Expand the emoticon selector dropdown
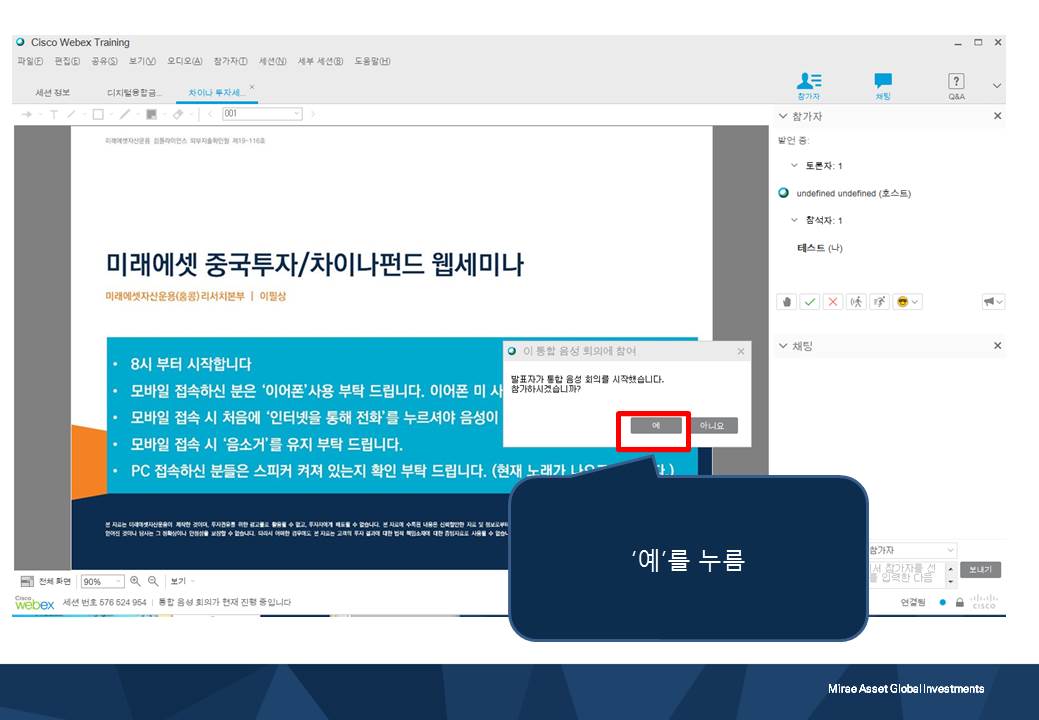The image size is (1039, 720). tap(915, 303)
